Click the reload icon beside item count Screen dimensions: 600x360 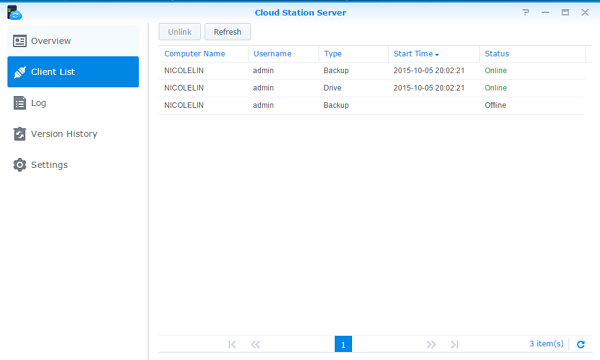coord(580,344)
